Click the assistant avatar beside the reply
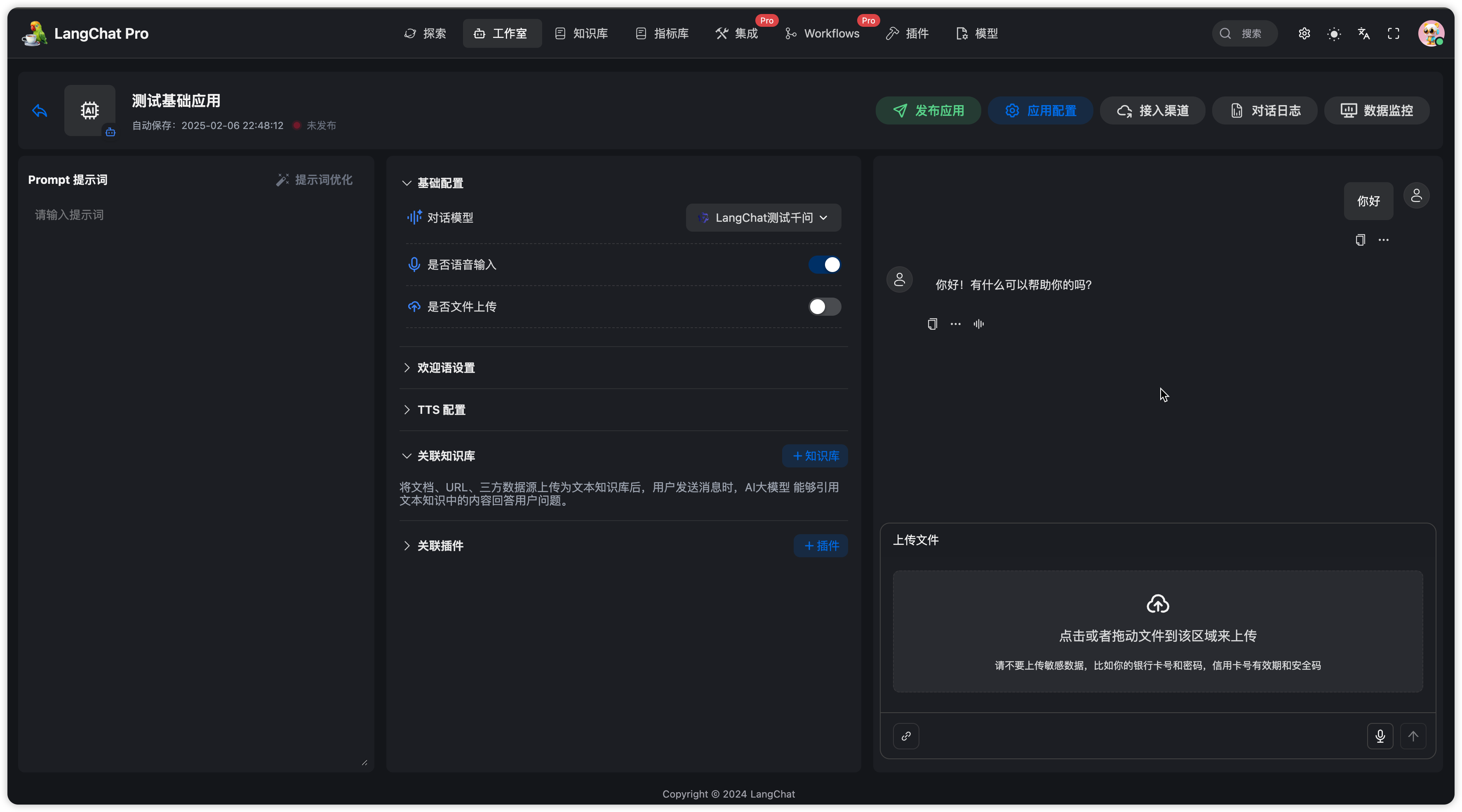 (x=900, y=279)
